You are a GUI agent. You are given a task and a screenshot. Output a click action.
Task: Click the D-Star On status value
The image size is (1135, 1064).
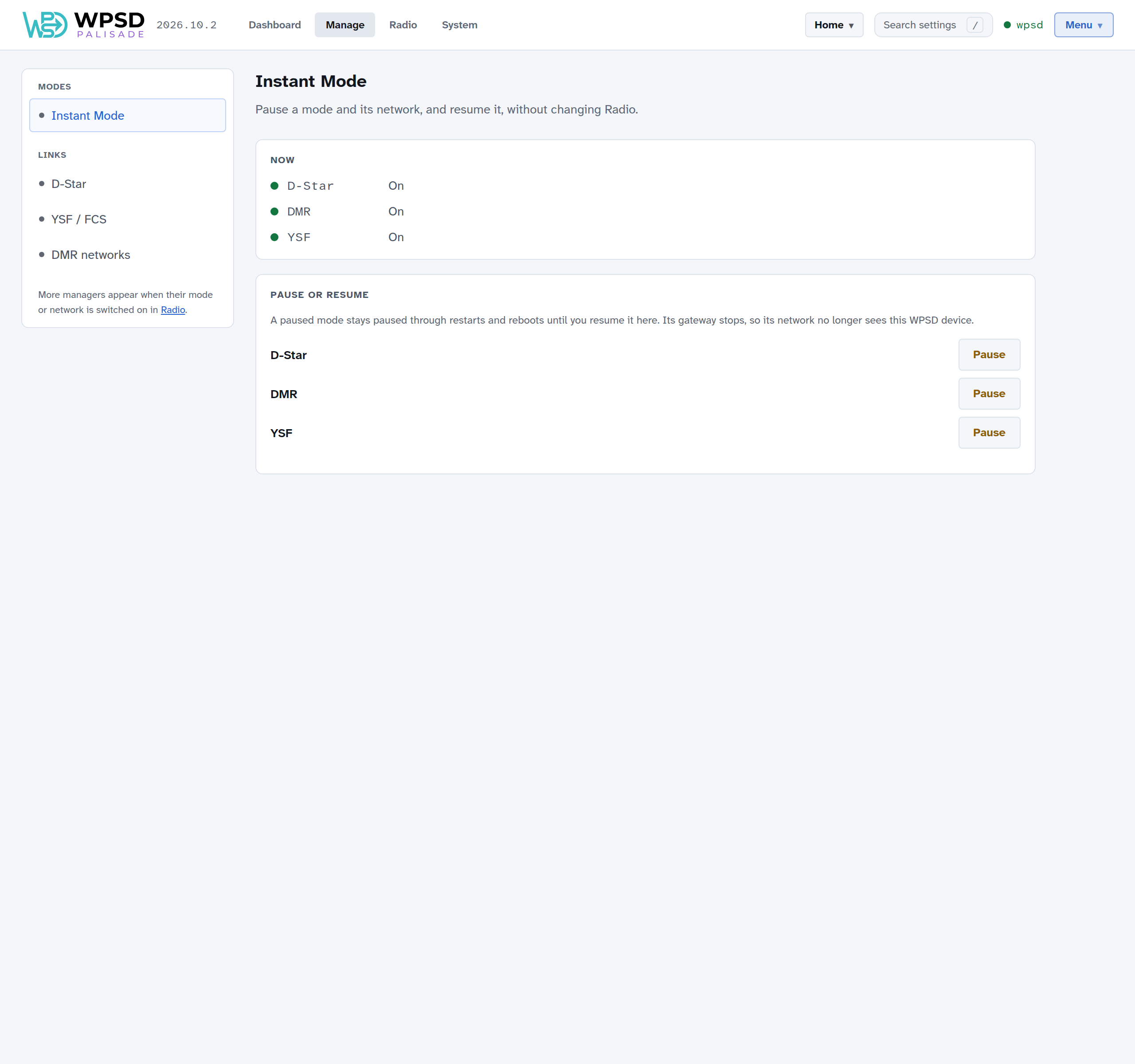point(396,185)
